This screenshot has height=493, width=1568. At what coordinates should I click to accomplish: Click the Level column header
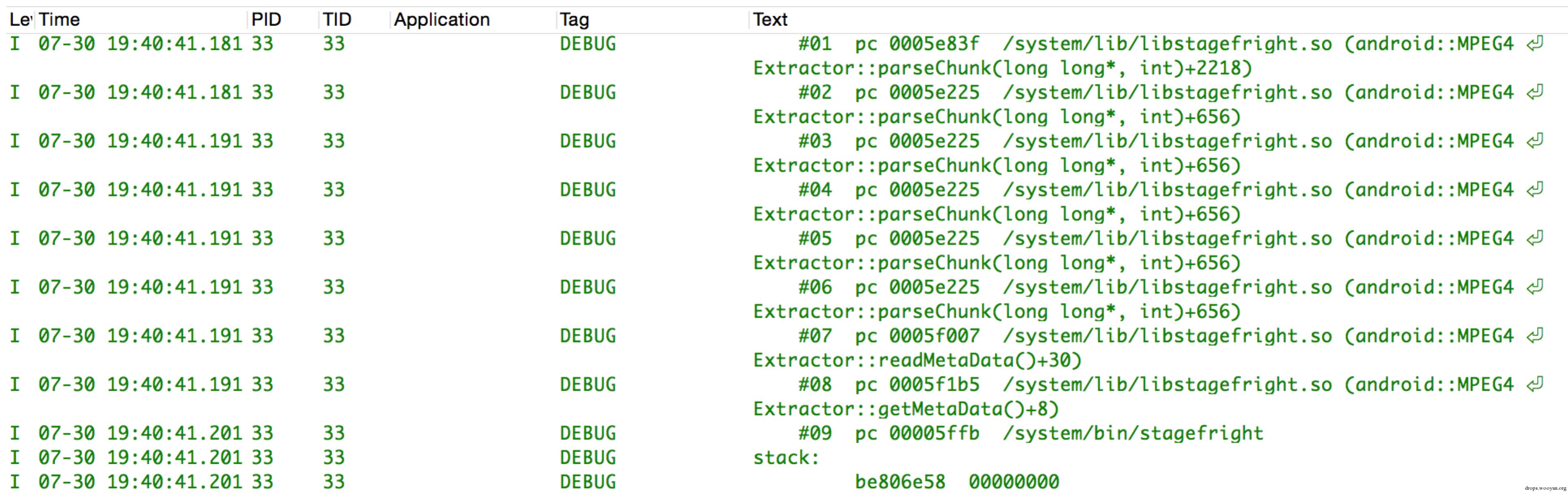coord(20,19)
